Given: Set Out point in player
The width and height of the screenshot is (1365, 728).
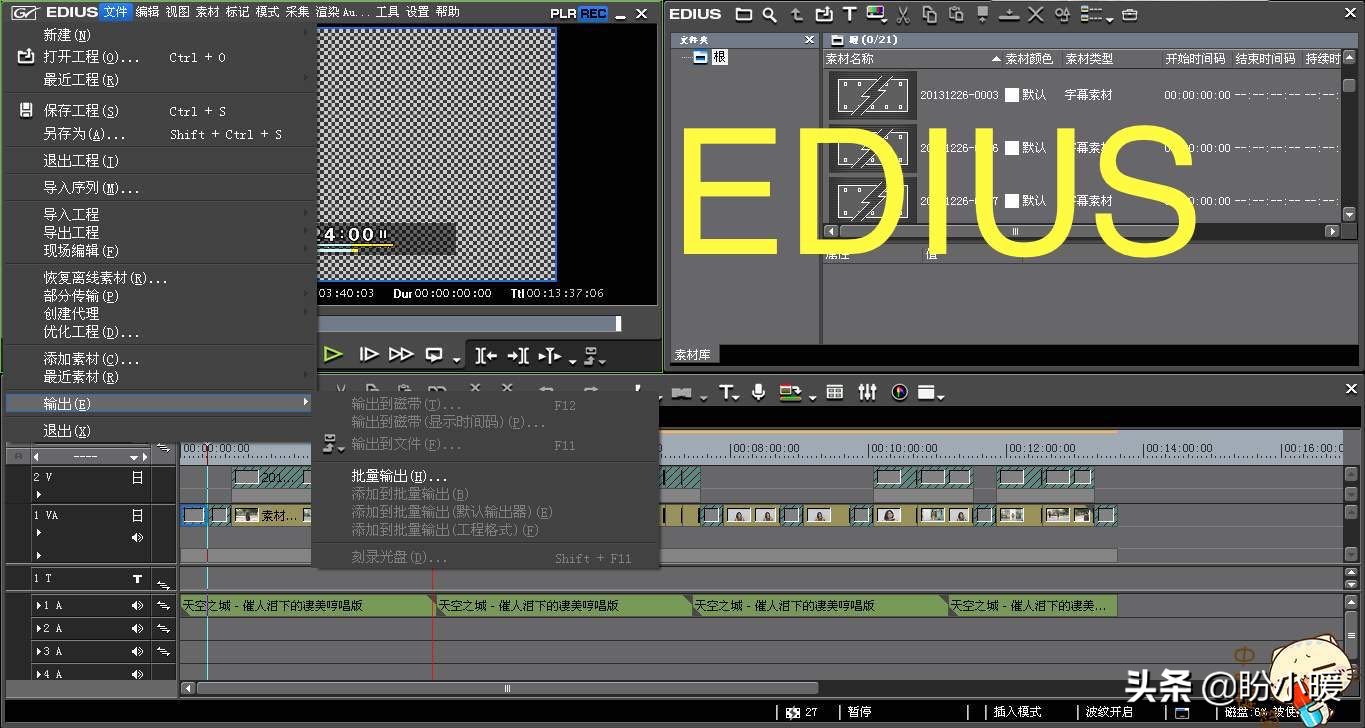Looking at the screenshot, I should (518, 355).
